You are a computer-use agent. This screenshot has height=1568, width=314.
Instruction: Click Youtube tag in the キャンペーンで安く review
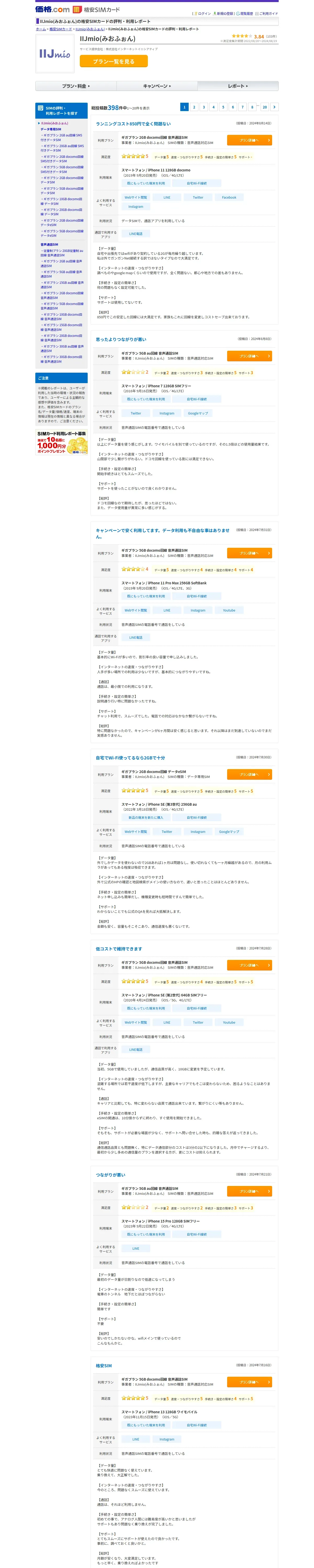[229, 610]
